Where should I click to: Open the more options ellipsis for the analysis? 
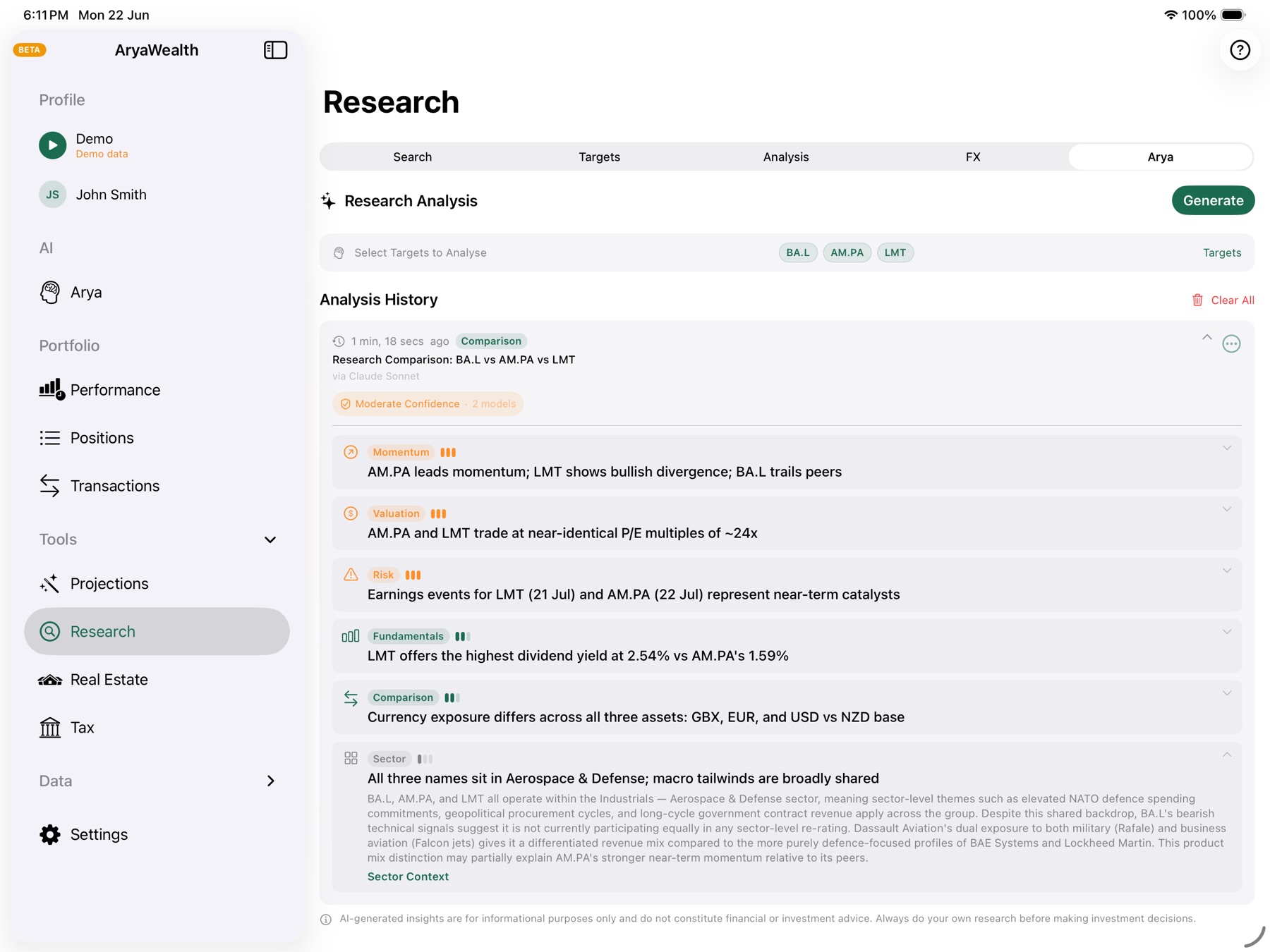pyautogui.click(x=1231, y=343)
